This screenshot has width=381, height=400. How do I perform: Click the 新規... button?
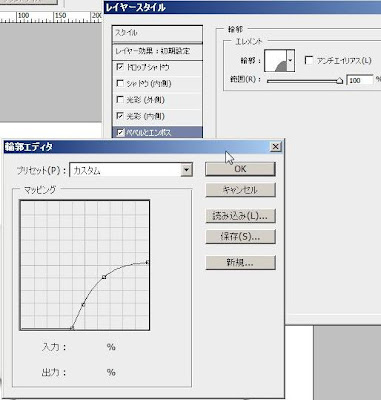point(240,263)
